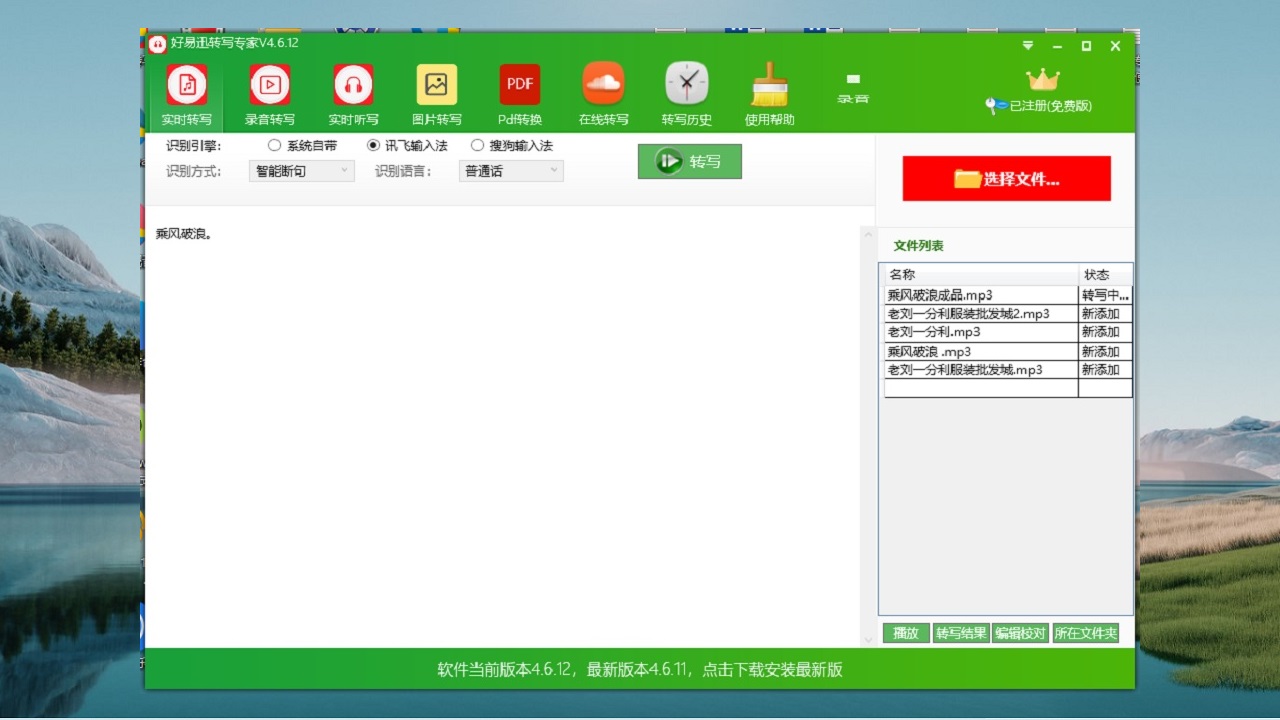Click the 转写中 status cell

click(x=1105, y=295)
